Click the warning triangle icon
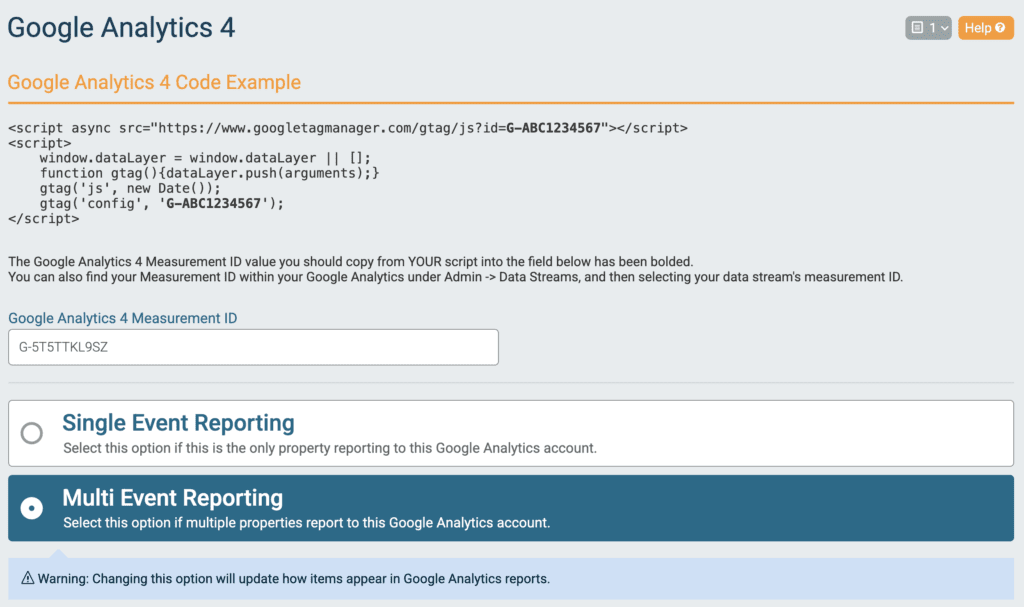The width and height of the screenshot is (1024, 607). 28,578
